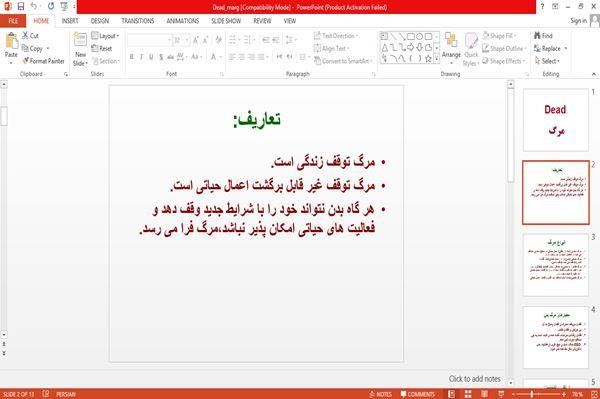Screen dimensions: 600x399
Task: Click the Reset slide button
Action: pos(102,48)
